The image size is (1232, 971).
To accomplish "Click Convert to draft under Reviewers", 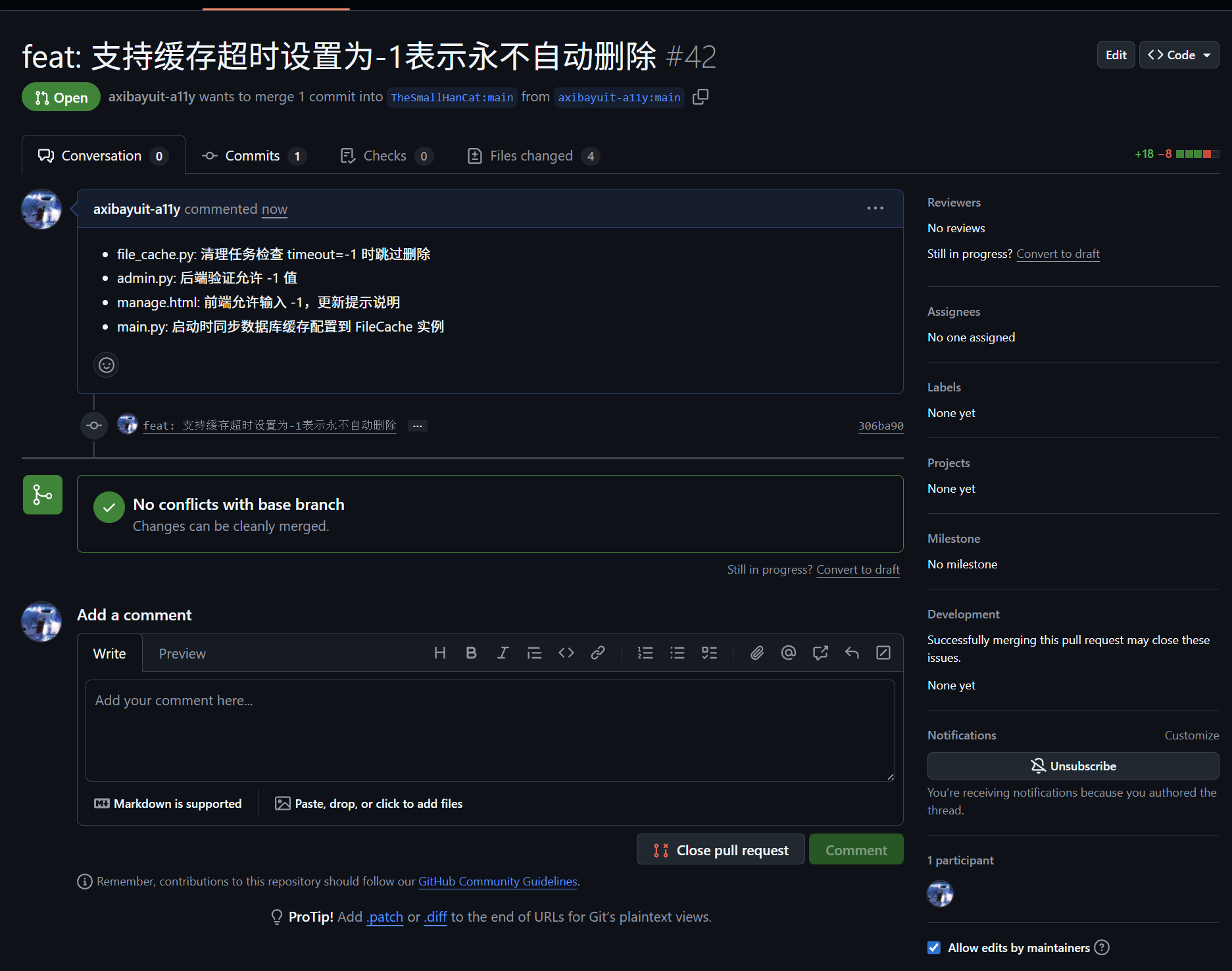I will point(1058,254).
